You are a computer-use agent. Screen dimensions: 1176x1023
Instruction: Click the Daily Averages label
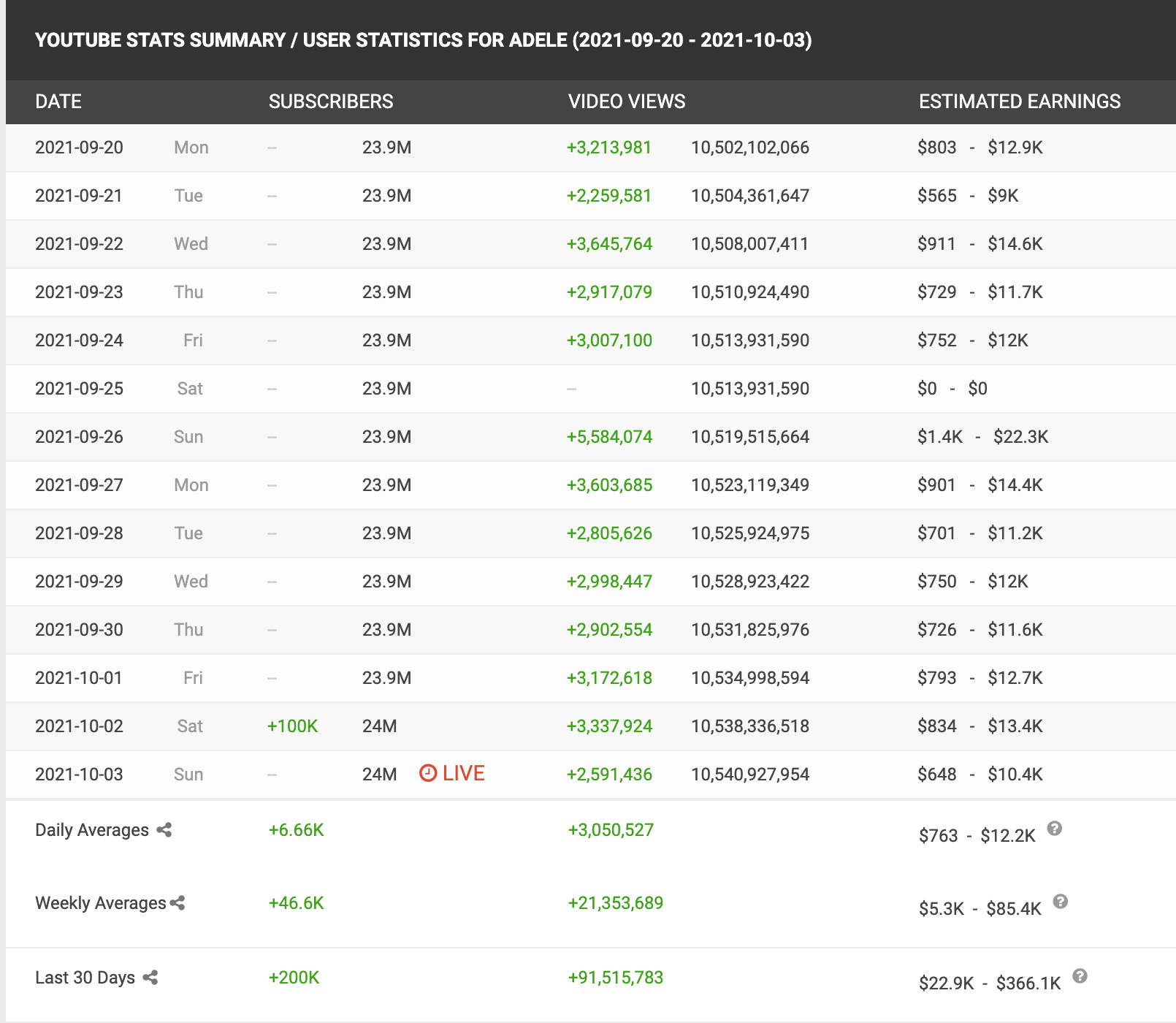point(92,830)
